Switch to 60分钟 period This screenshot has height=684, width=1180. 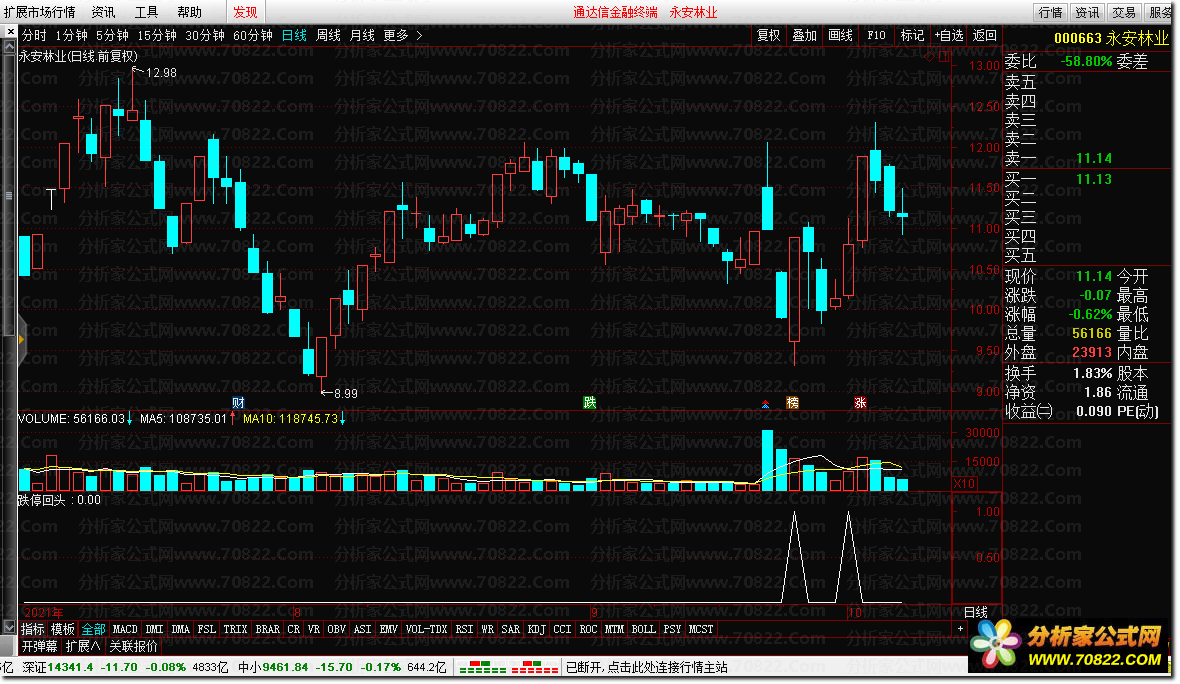253,35
